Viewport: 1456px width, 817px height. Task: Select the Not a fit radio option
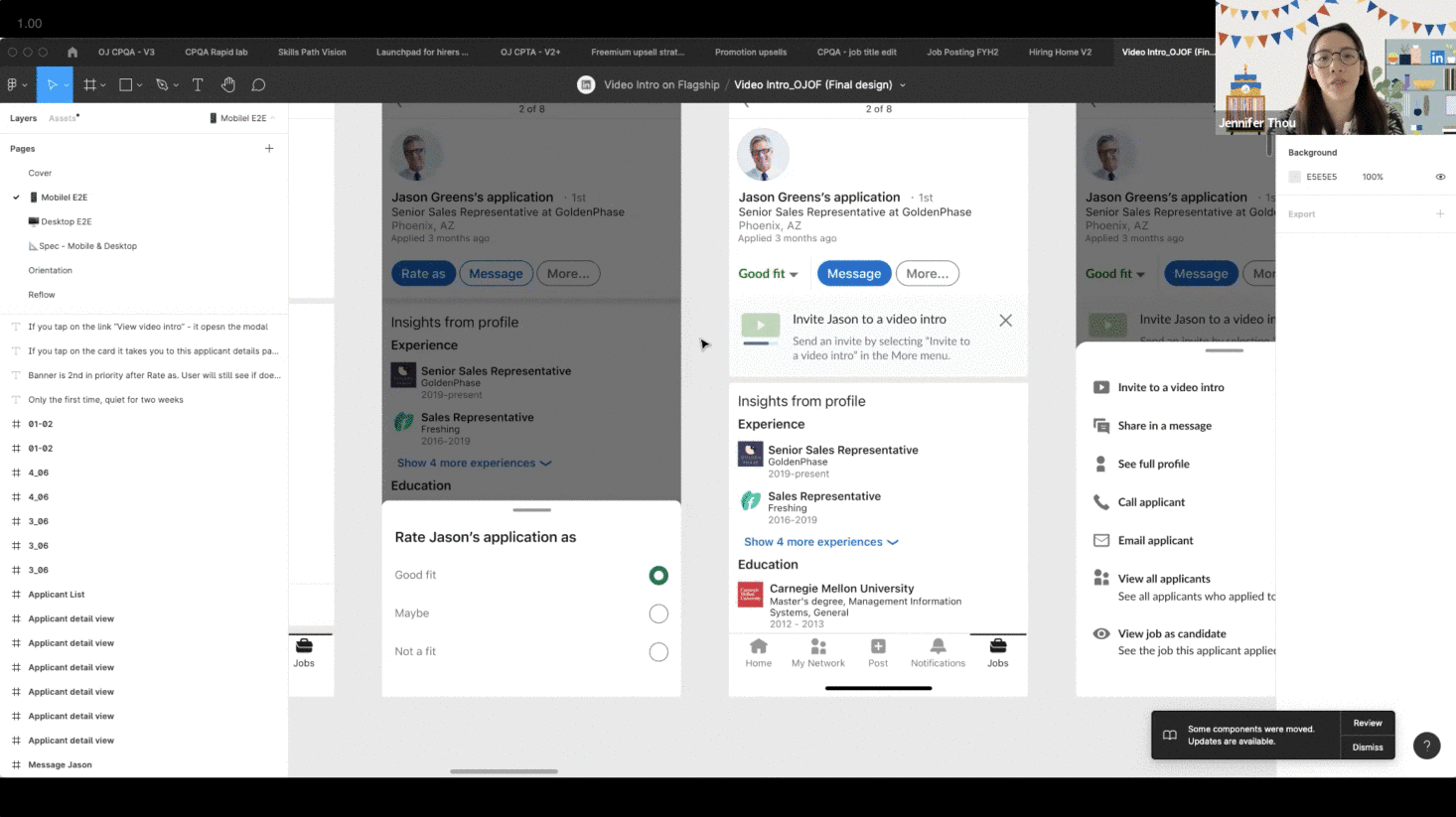click(658, 652)
